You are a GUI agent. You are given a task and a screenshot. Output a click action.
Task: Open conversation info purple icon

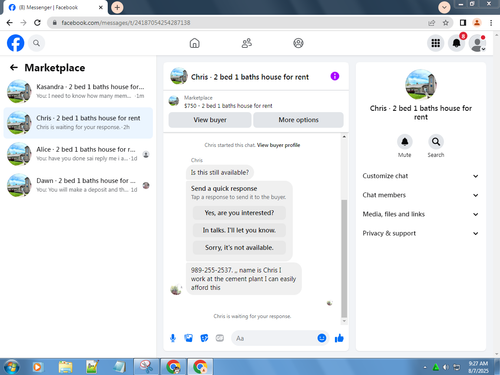[335, 76]
